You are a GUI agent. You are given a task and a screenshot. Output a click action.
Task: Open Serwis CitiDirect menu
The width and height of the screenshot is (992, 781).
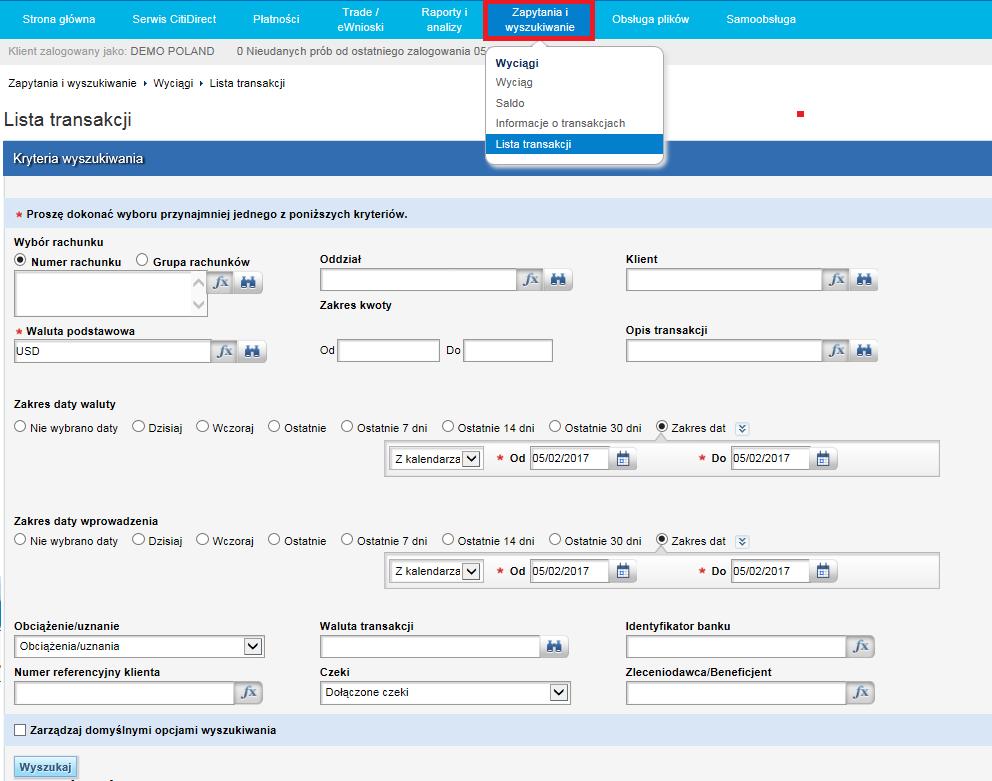(174, 20)
